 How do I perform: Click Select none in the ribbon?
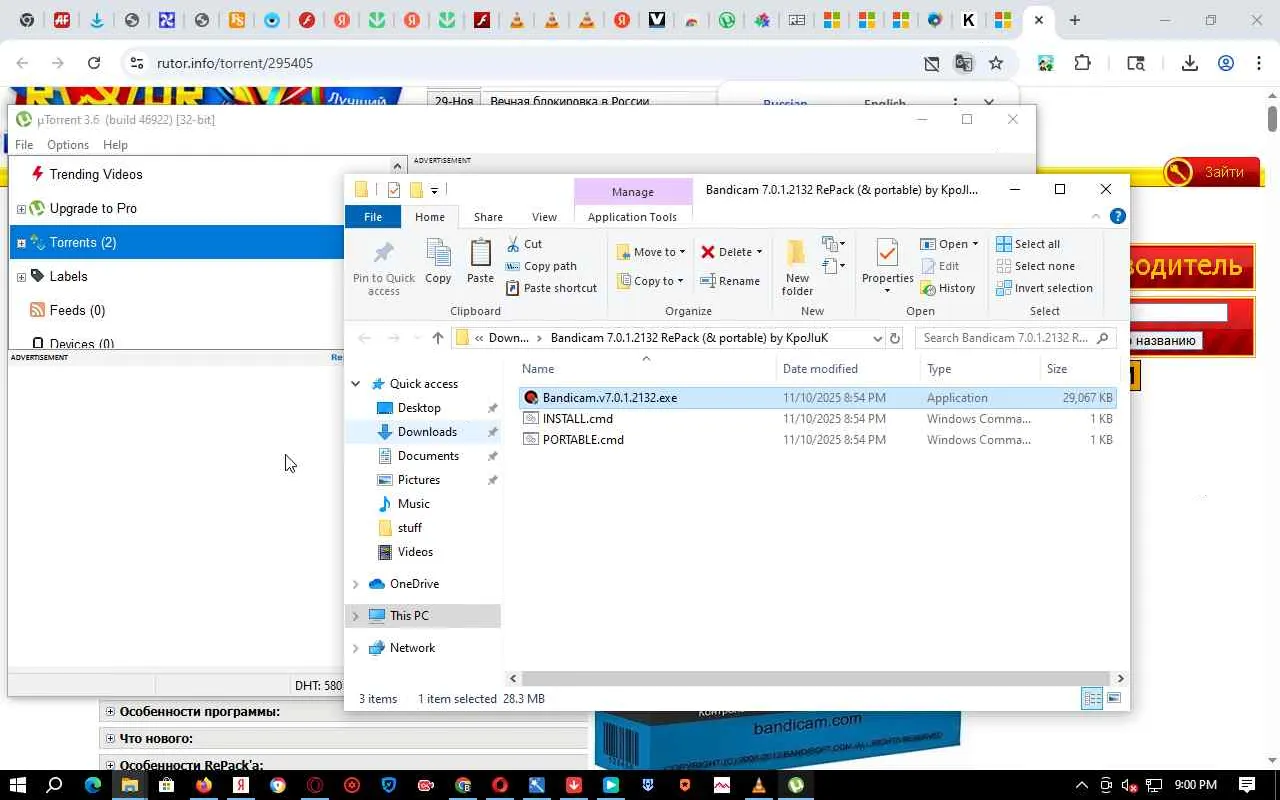pos(1035,266)
